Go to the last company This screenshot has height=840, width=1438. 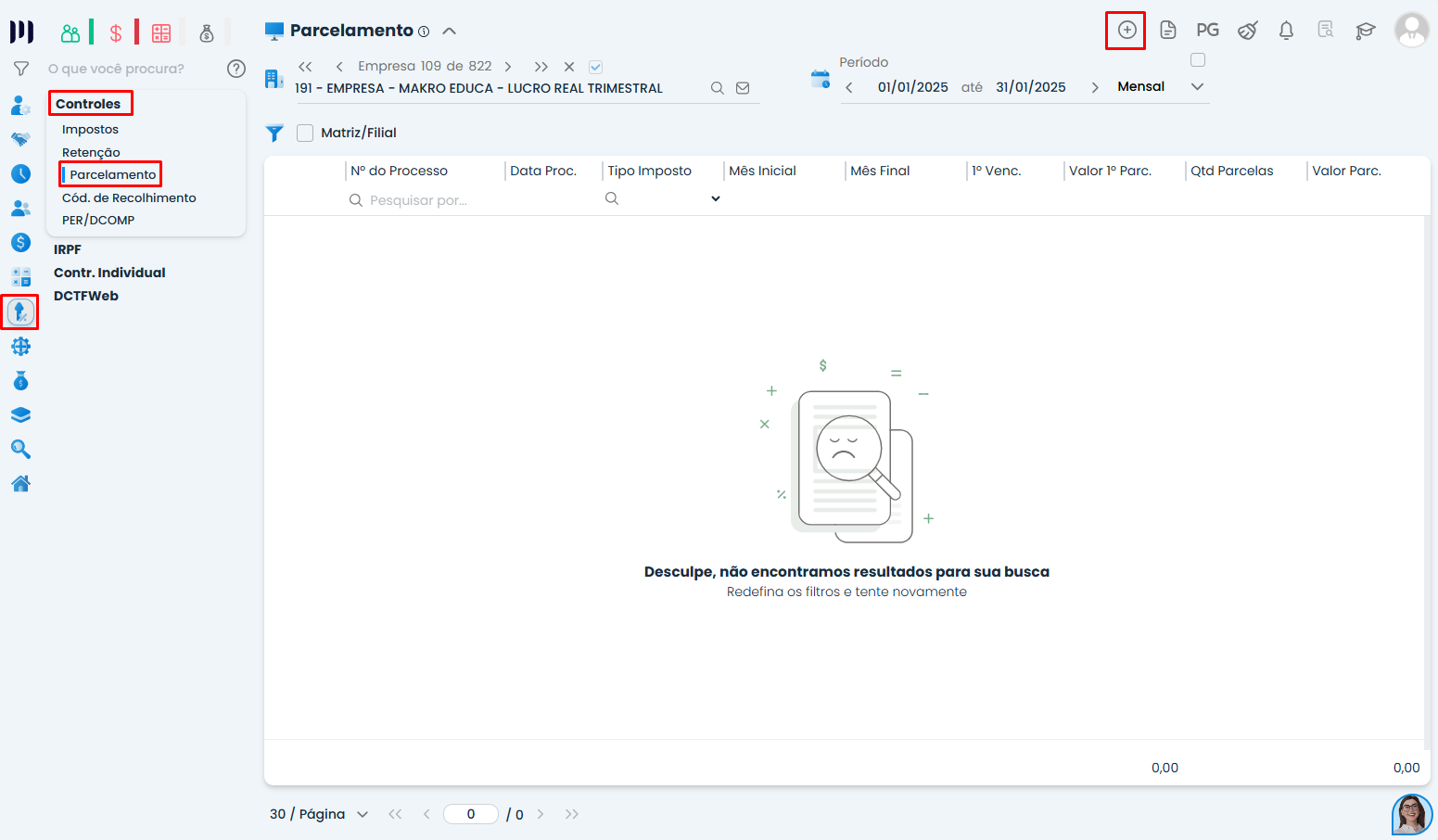[541, 67]
